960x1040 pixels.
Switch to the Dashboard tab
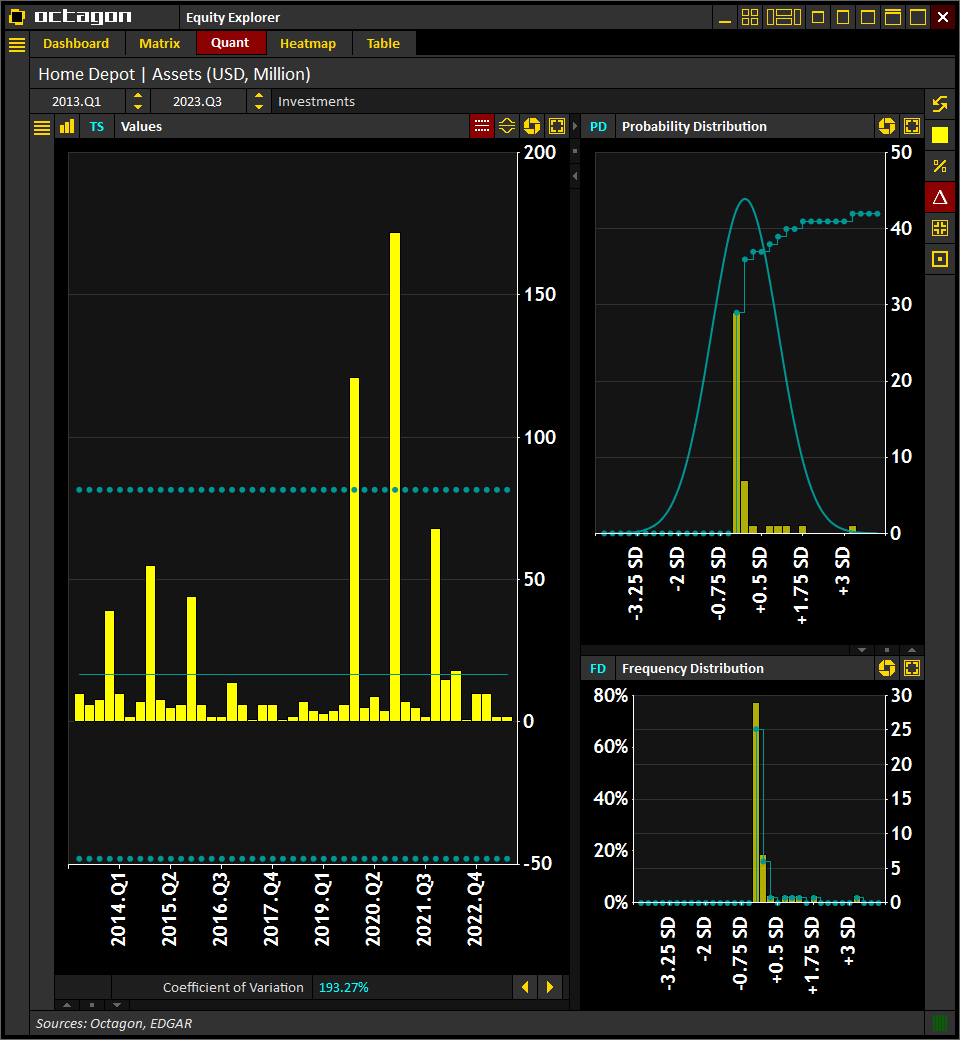(76, 44)
